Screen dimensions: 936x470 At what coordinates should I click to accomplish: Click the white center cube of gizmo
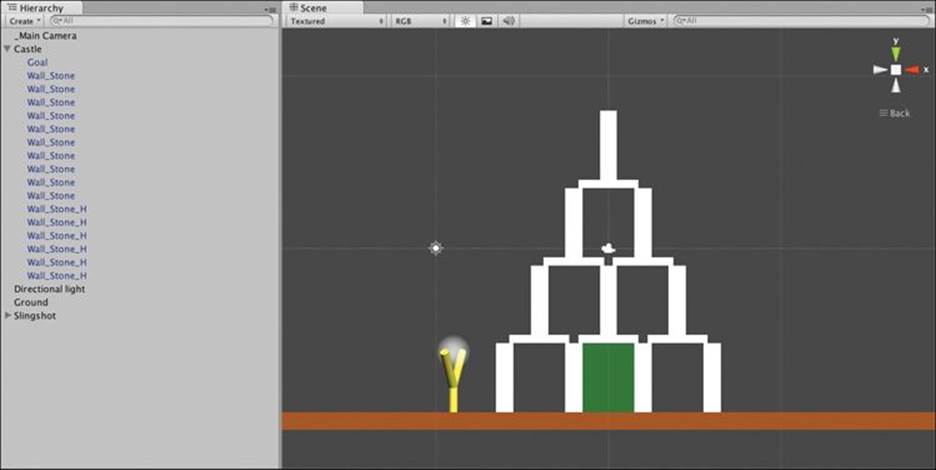(895, 70)
